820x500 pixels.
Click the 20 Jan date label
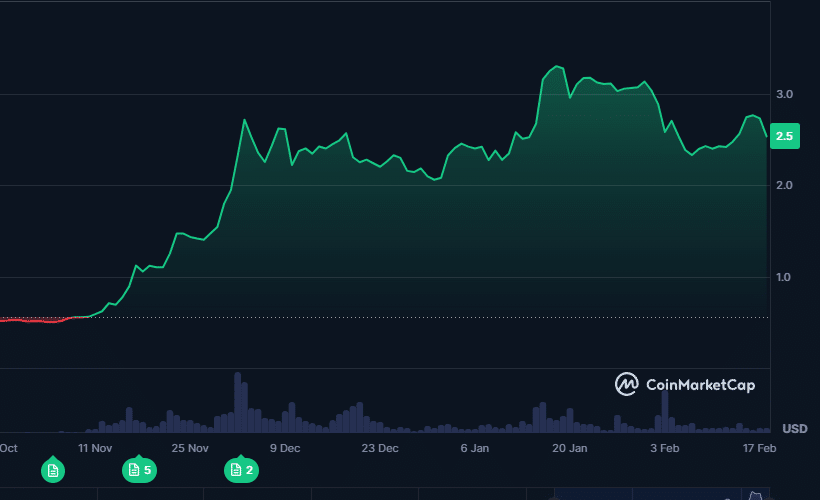[x=570, y=448]
